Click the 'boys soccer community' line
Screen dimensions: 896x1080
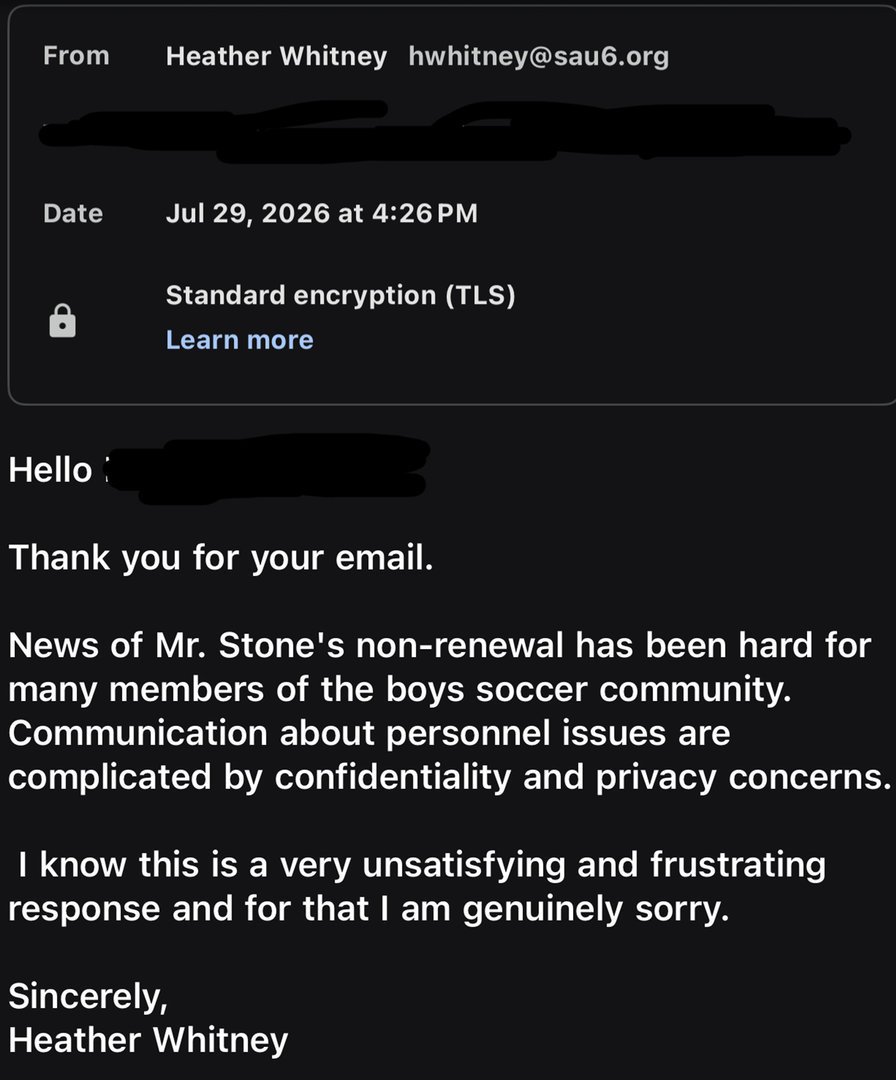click(400, 689)
